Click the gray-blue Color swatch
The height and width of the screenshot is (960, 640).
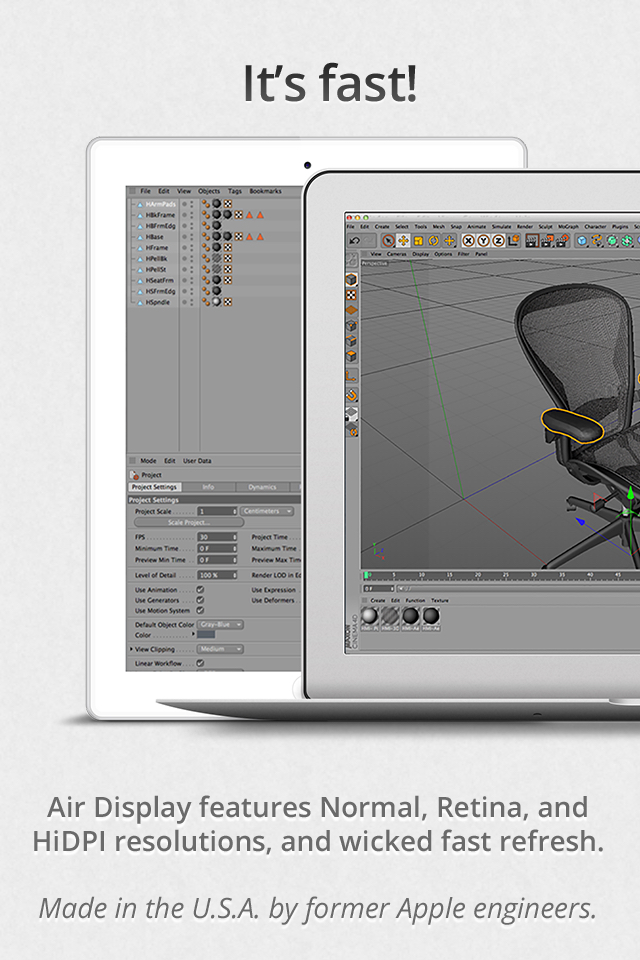coord(206,635)
